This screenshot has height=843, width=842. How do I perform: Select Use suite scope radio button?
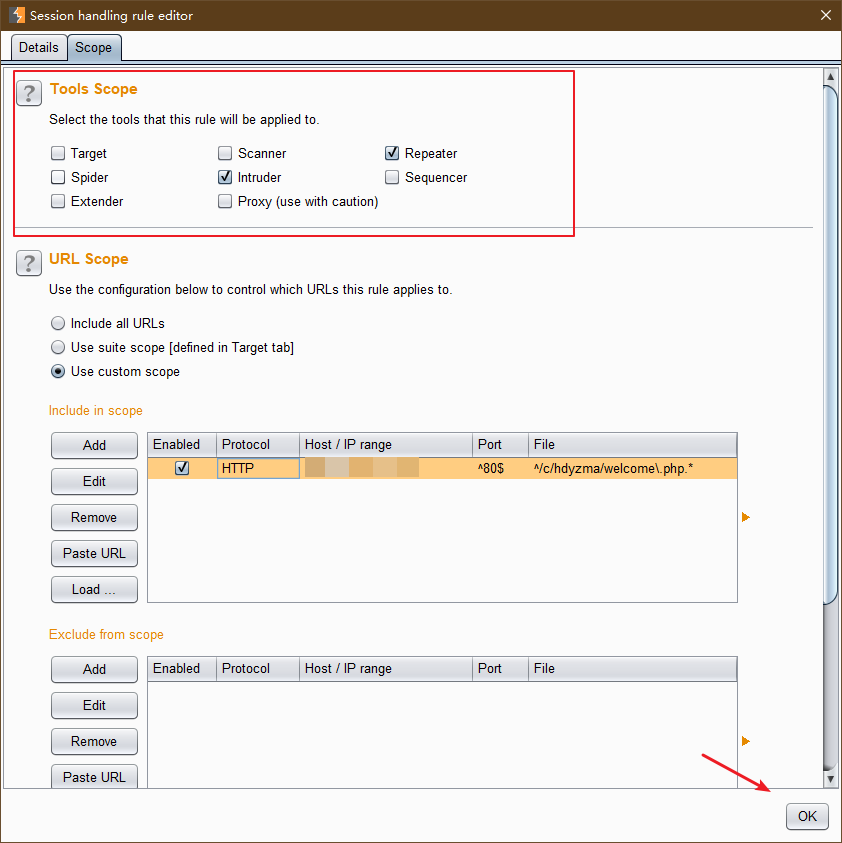[x=58, y=348]
